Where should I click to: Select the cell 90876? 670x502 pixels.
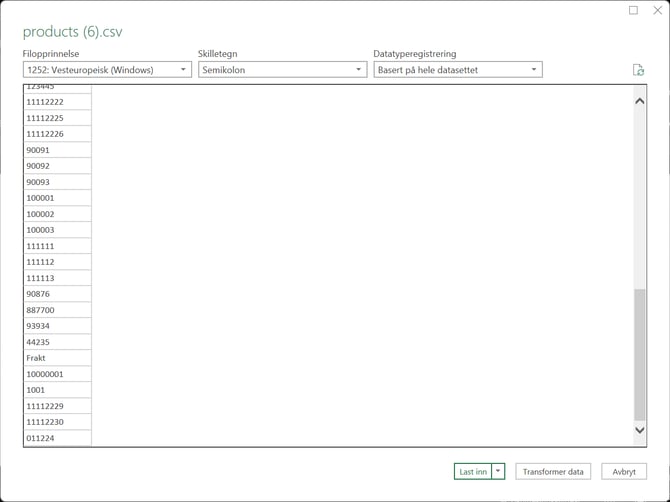point(58,294)
